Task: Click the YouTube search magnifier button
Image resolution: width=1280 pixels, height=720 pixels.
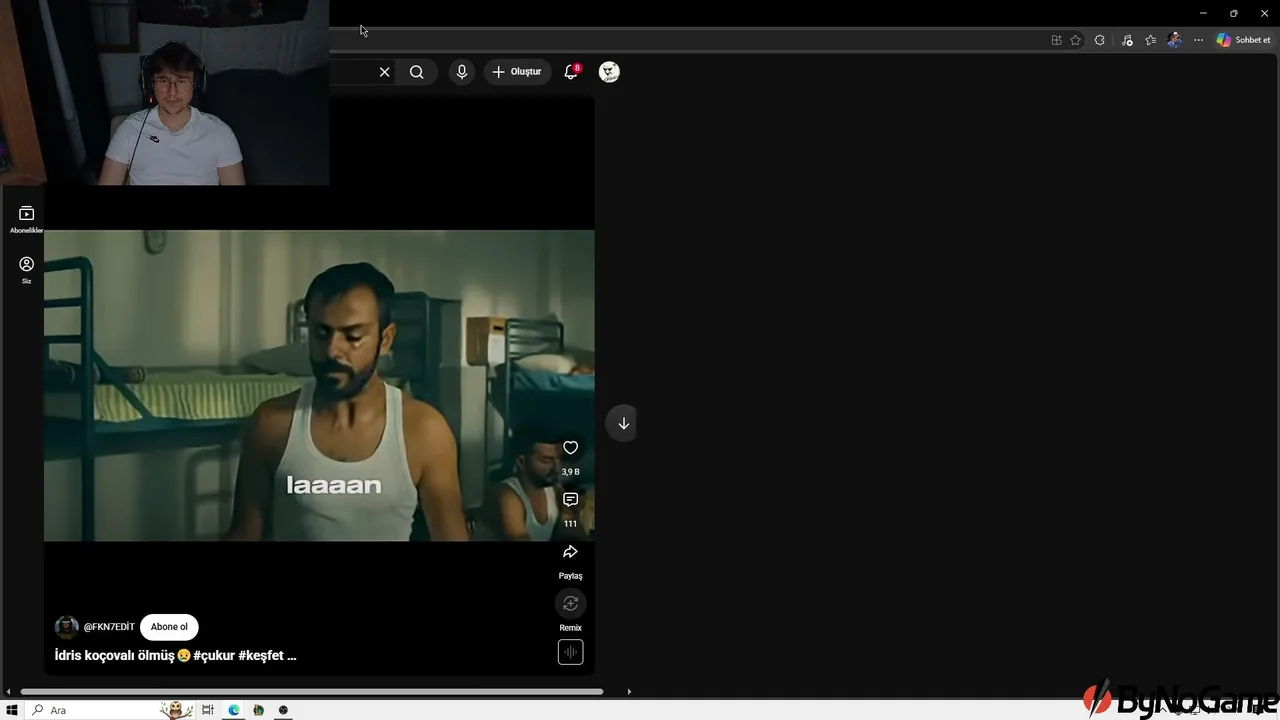Action: (x=417, y=72)
